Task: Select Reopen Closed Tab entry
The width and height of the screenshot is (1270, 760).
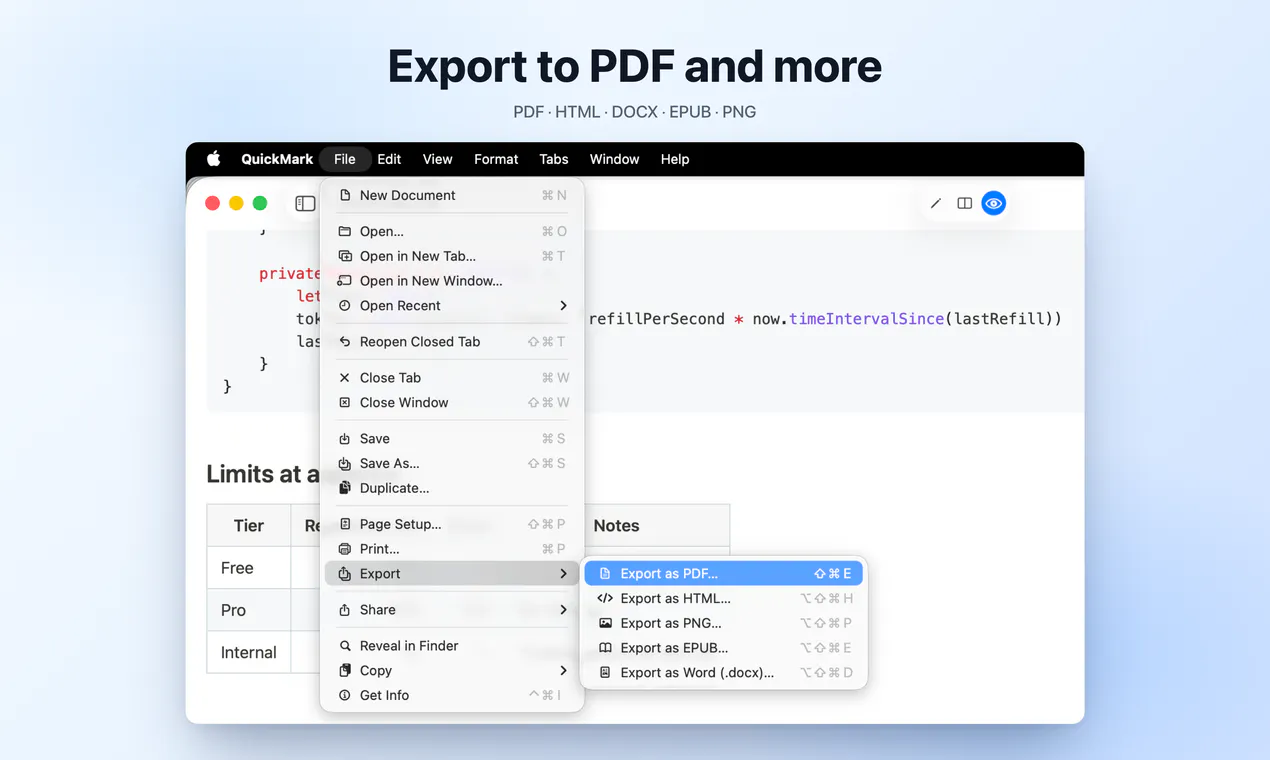Action: pyautogui.click(x=452, y=342)
